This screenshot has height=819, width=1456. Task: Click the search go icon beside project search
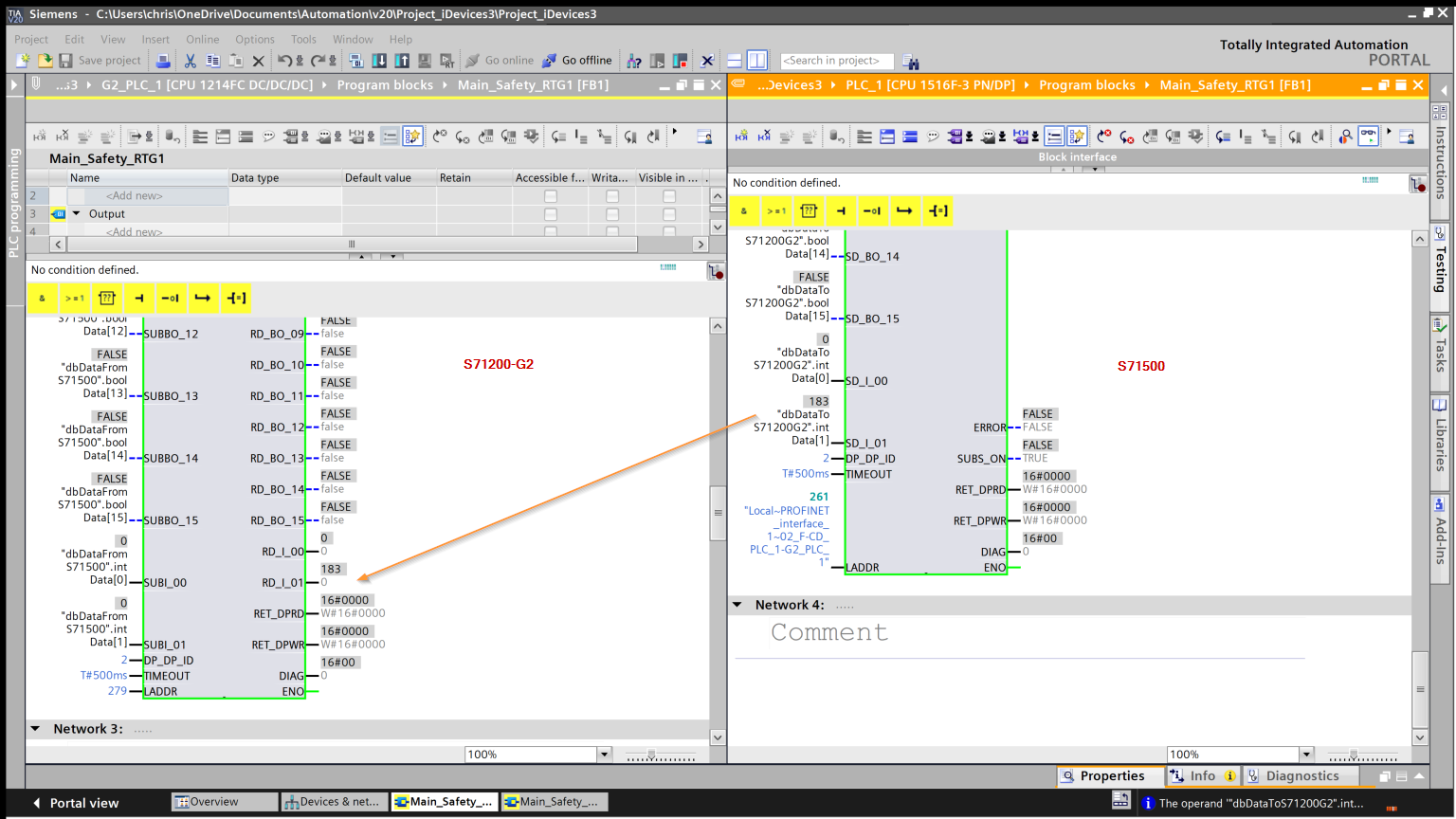910,62
